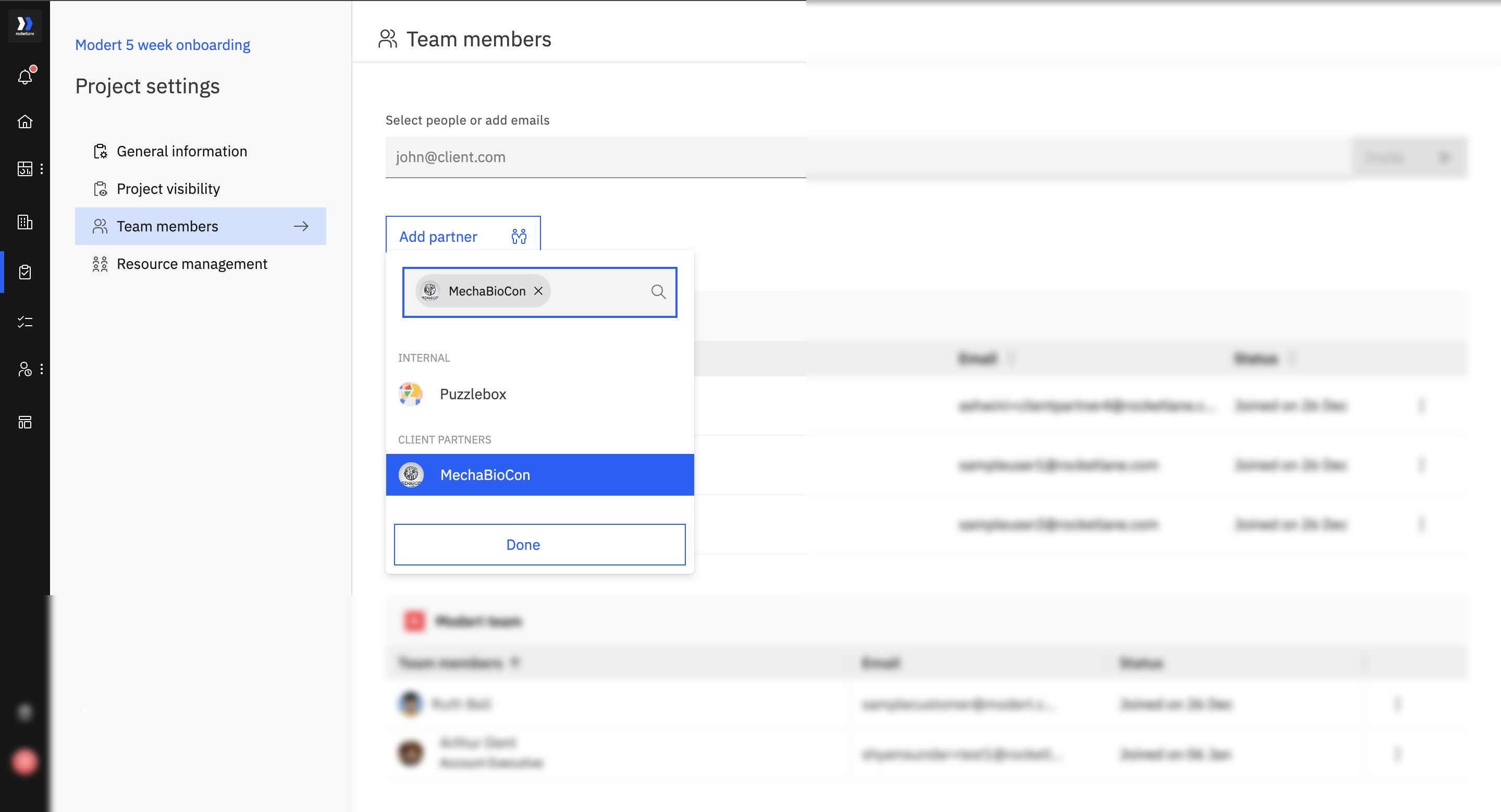Open the templates layout icon
1501x812 pixels.
point(25,422)
